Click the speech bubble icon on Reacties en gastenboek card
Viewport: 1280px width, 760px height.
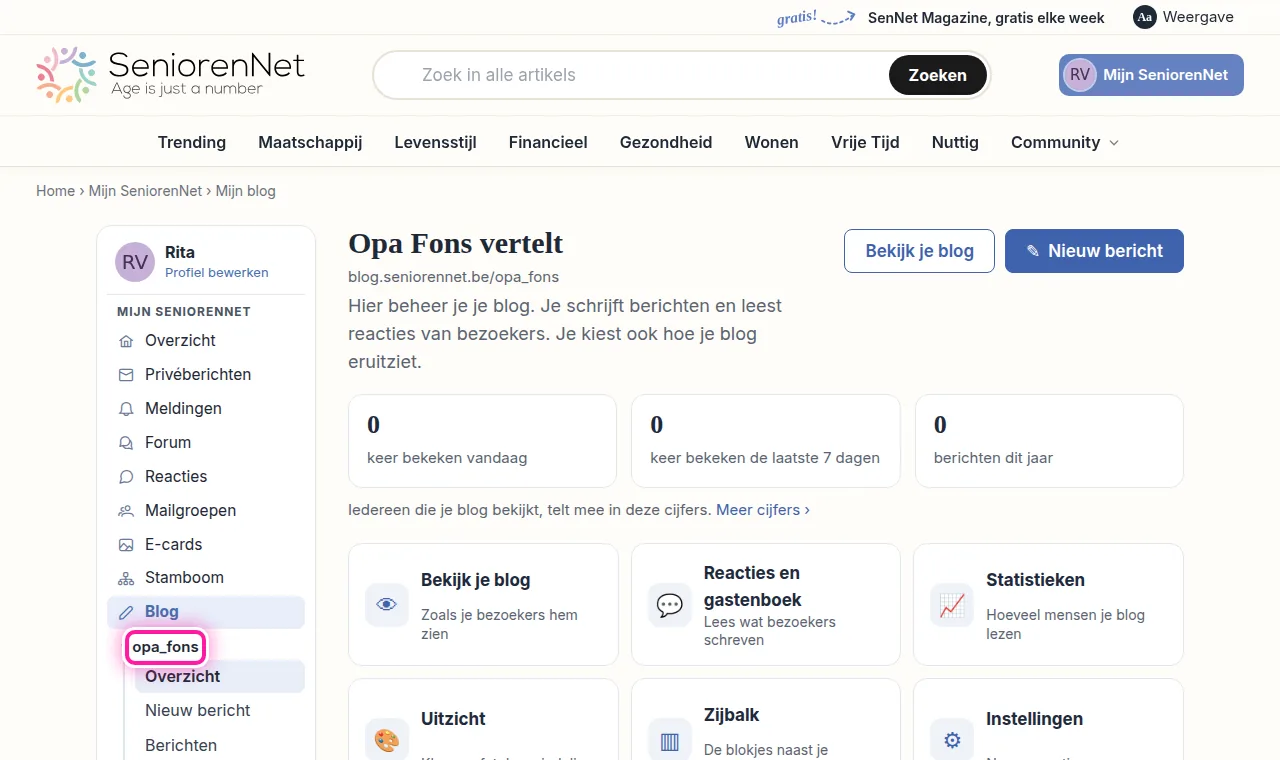[x=669, y=605]
